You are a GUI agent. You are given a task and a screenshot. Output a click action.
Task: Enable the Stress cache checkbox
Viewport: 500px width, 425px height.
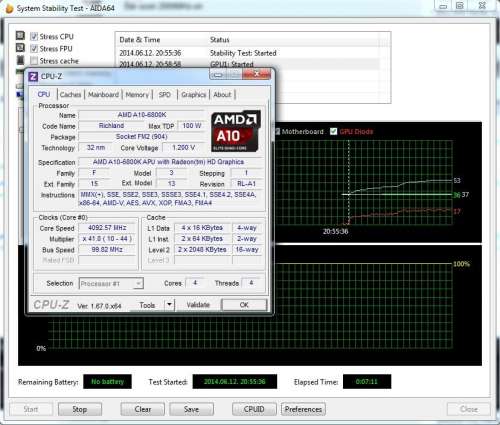click(x=34, y=61)
